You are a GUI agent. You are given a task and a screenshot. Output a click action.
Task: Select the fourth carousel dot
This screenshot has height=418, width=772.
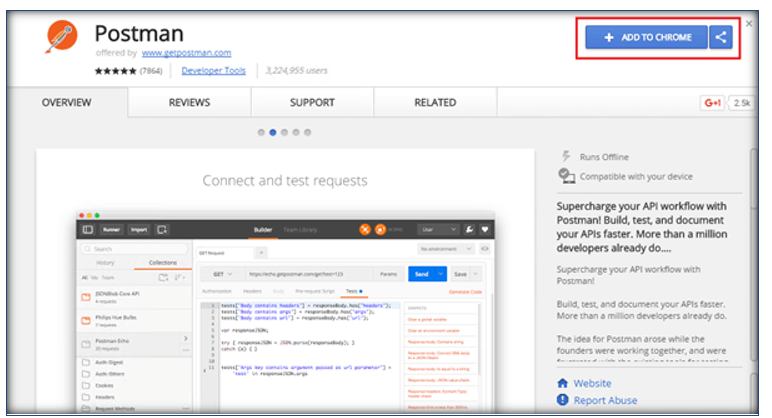point(296,132)
